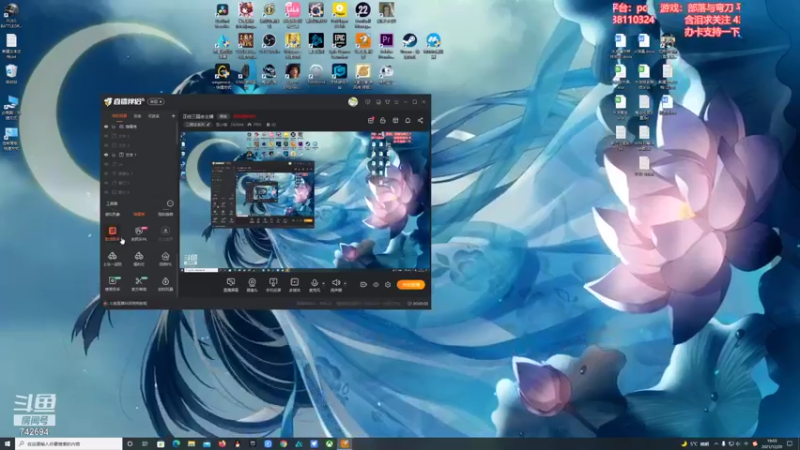Open the Epic Games Launcher desktop shortcut
This screenshot has height=450, width=800.
(x=340, y=44)
